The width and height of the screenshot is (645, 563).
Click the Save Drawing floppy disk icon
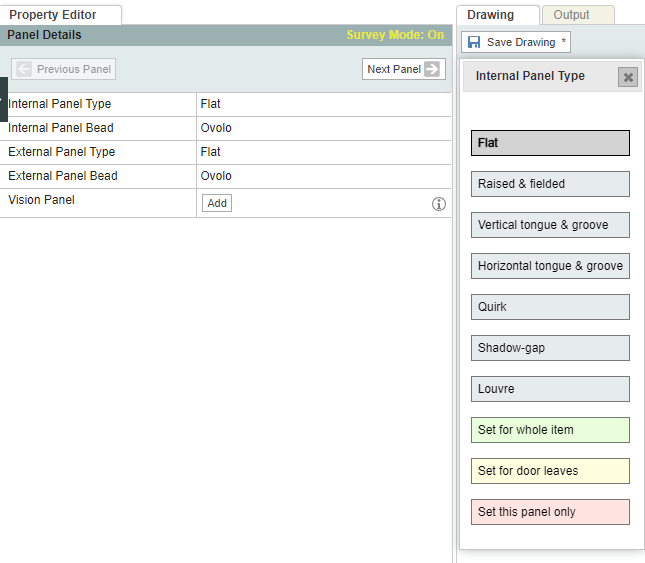[474, 43]
